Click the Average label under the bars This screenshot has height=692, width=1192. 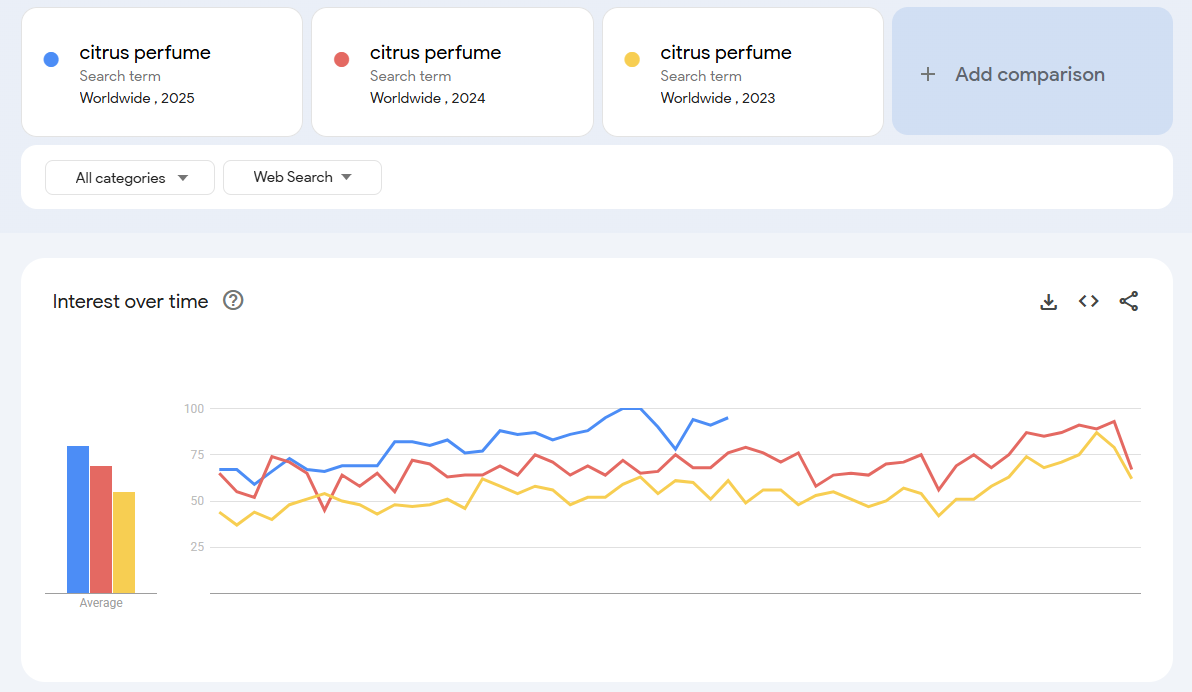pos(101,603)
